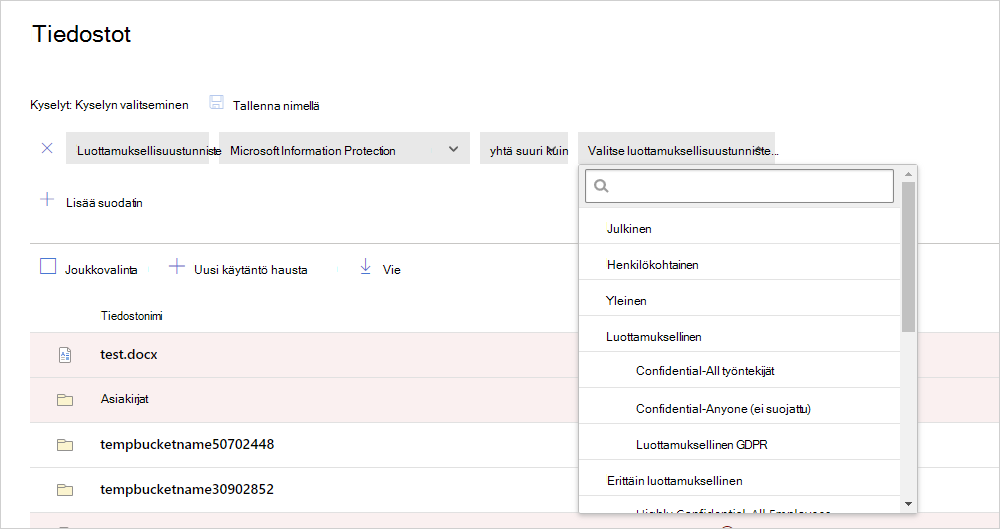Click the download arrow icon beside Vie
Image resolution: width=1000 pixels, height=529 pixels.
[x=365, y=266]
